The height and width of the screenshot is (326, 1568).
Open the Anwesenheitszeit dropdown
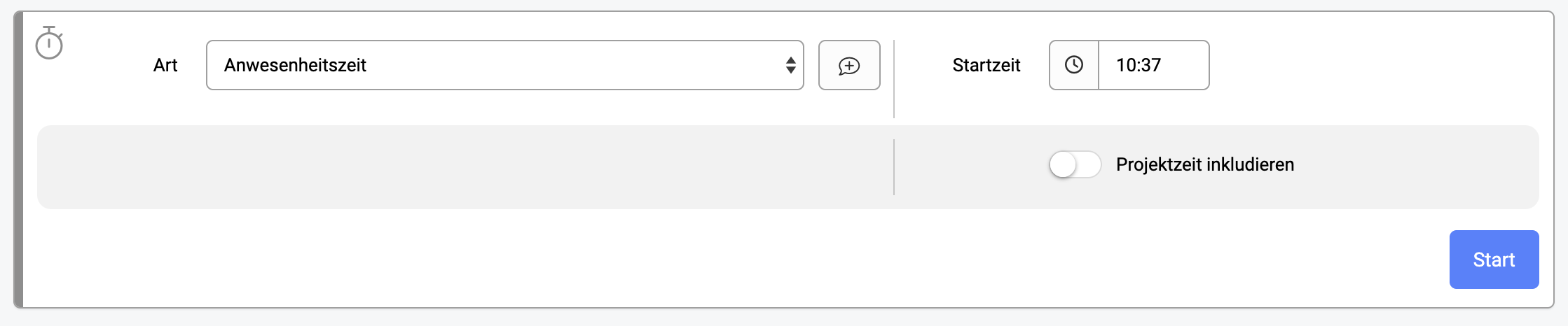[x=504, y=65]
